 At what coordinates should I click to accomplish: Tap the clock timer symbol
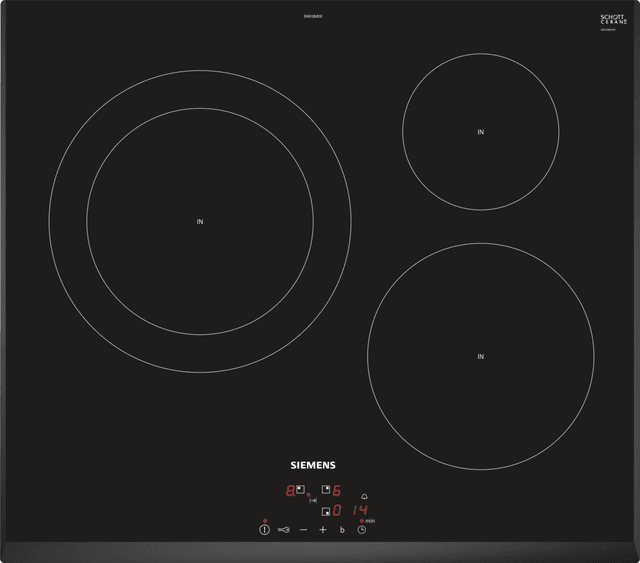(x=362, y=530)
